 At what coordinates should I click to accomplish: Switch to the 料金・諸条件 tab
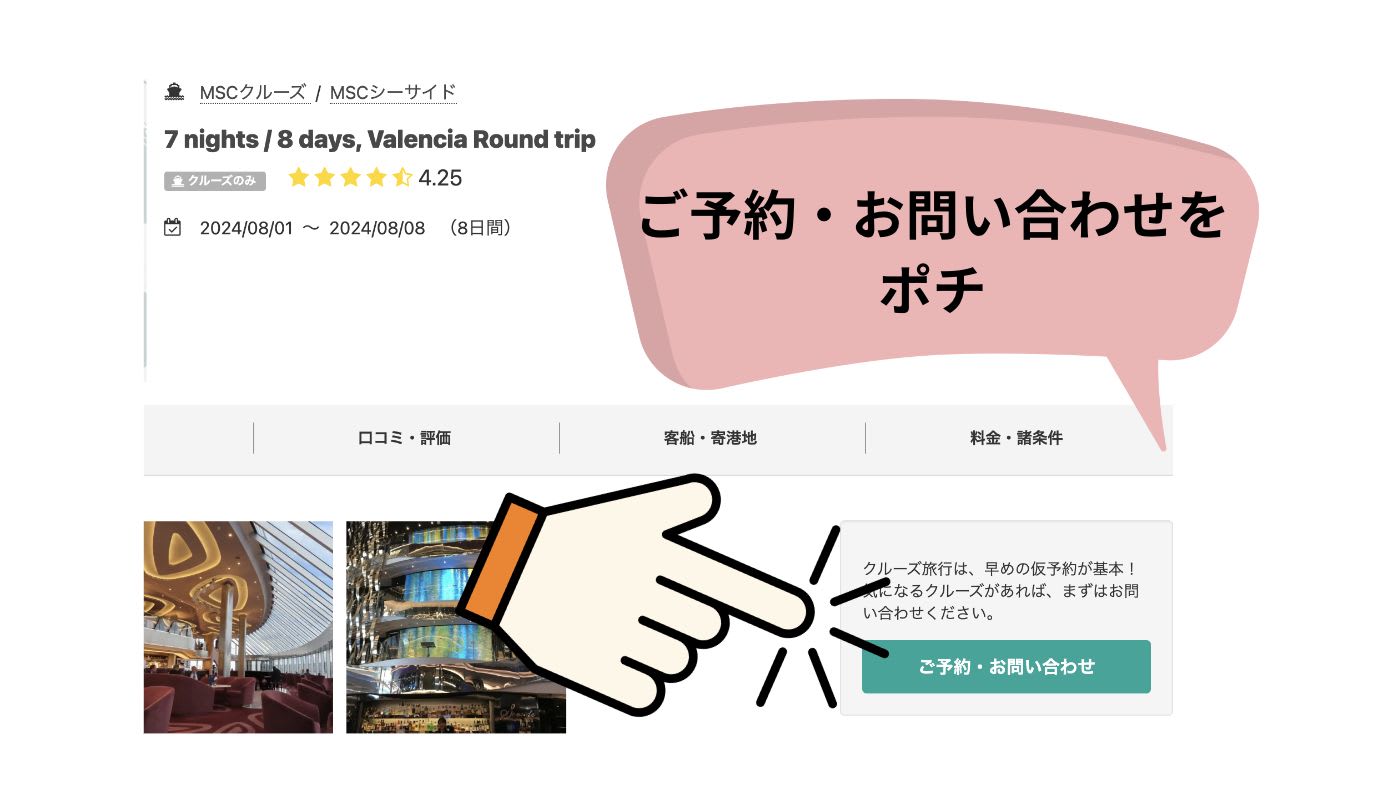pos(1016,438)
